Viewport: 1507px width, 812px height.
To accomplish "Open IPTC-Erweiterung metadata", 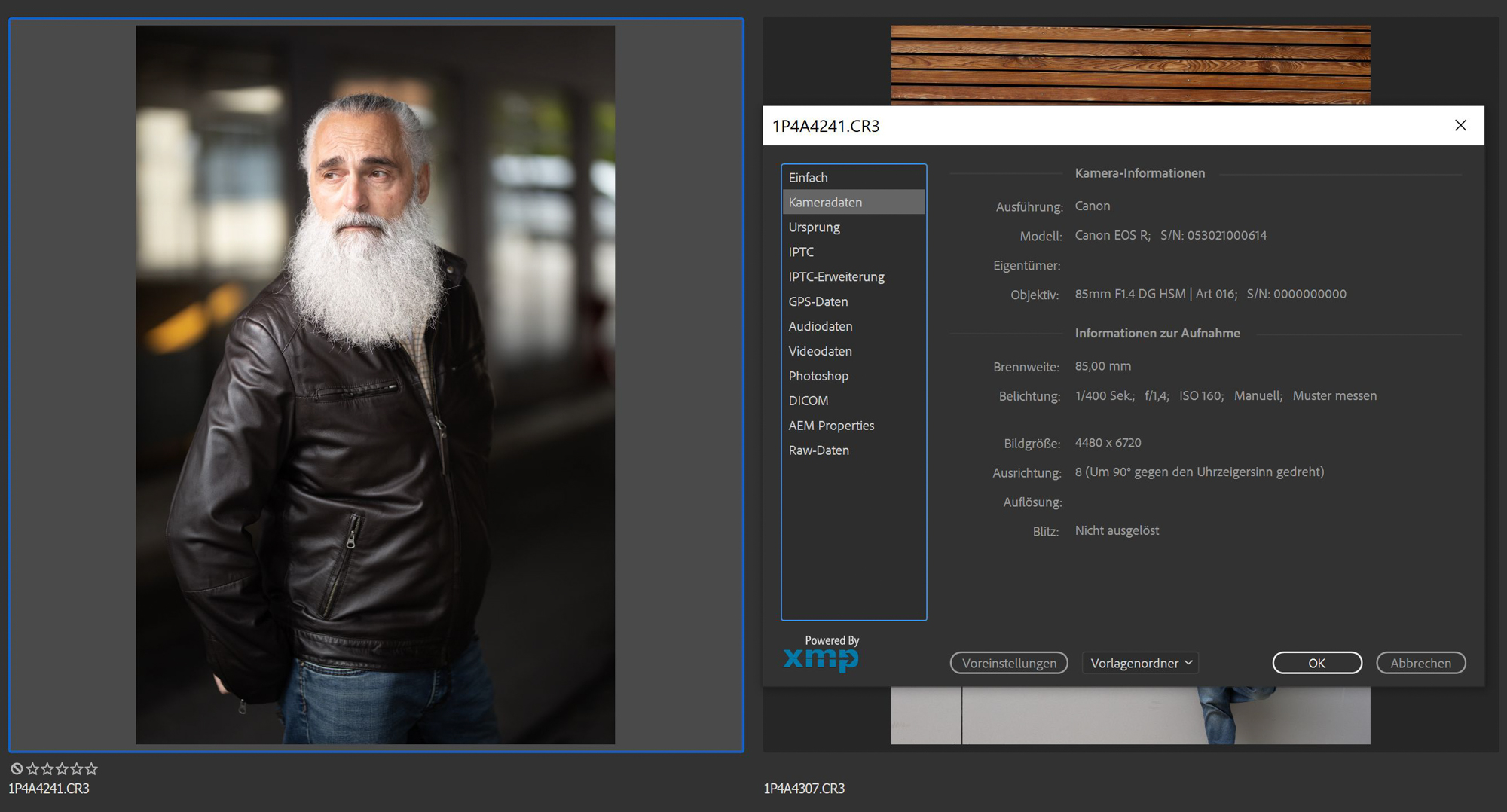I will click(836, 277).
